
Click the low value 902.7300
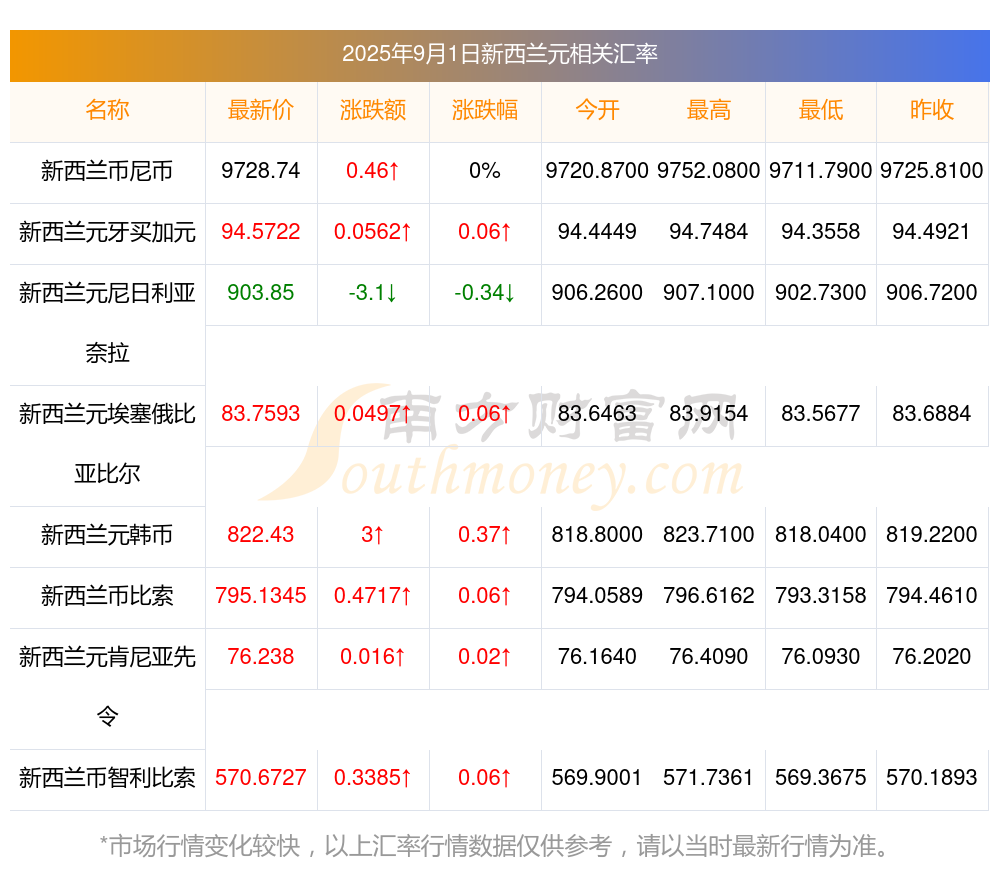(821, 293)
